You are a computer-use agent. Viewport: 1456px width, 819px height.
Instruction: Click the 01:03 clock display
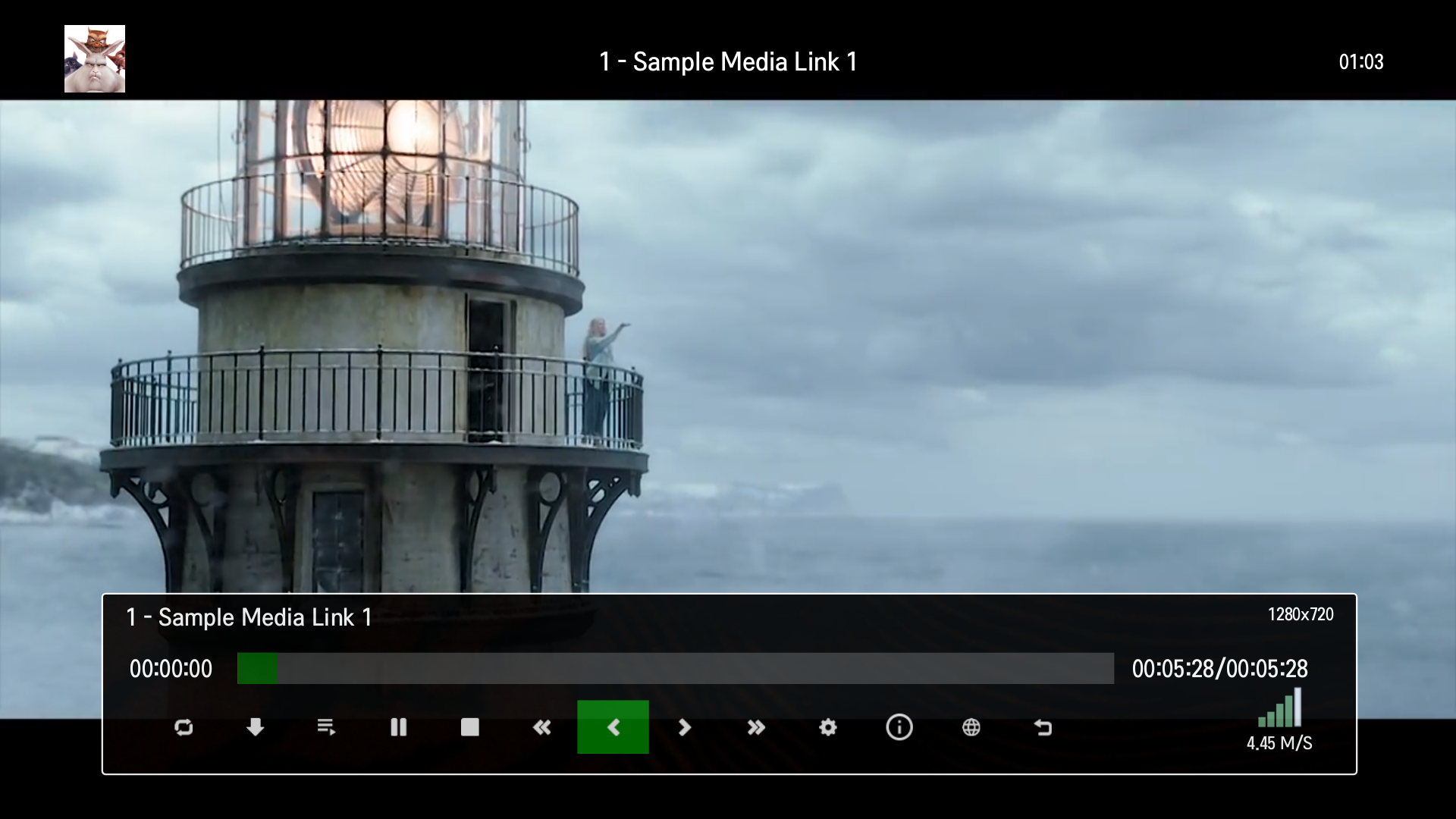click(1361, 62)
